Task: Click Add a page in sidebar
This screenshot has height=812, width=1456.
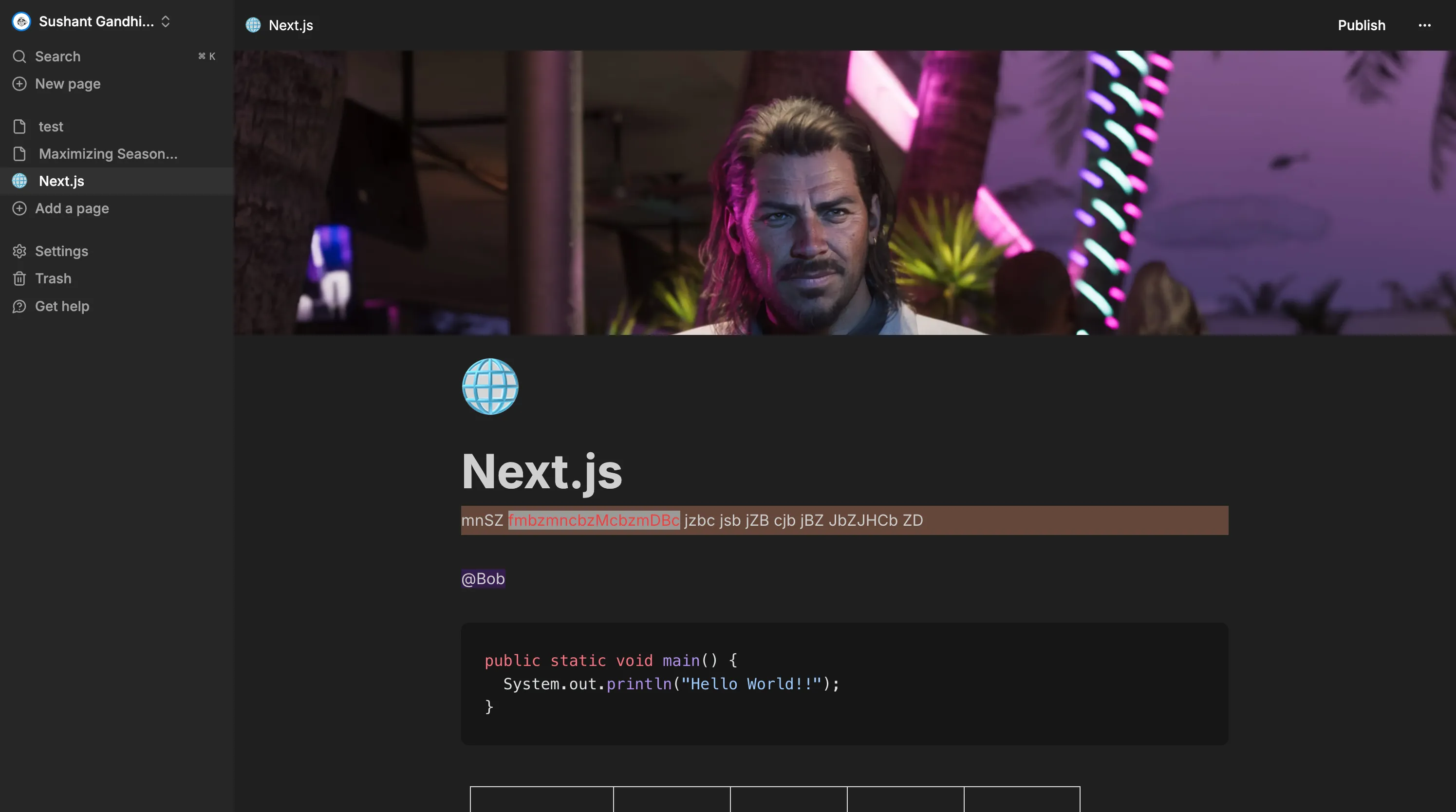Action: [71, 208]
